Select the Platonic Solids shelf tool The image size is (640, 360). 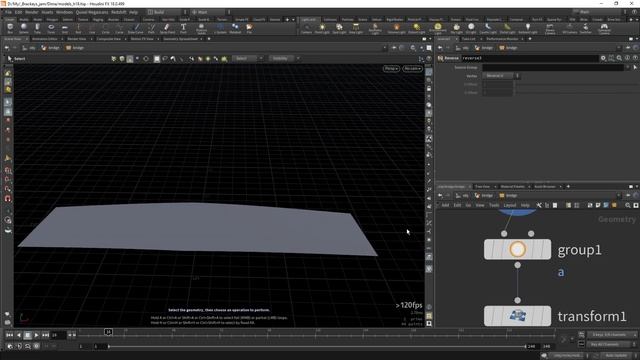click(201, 29)
